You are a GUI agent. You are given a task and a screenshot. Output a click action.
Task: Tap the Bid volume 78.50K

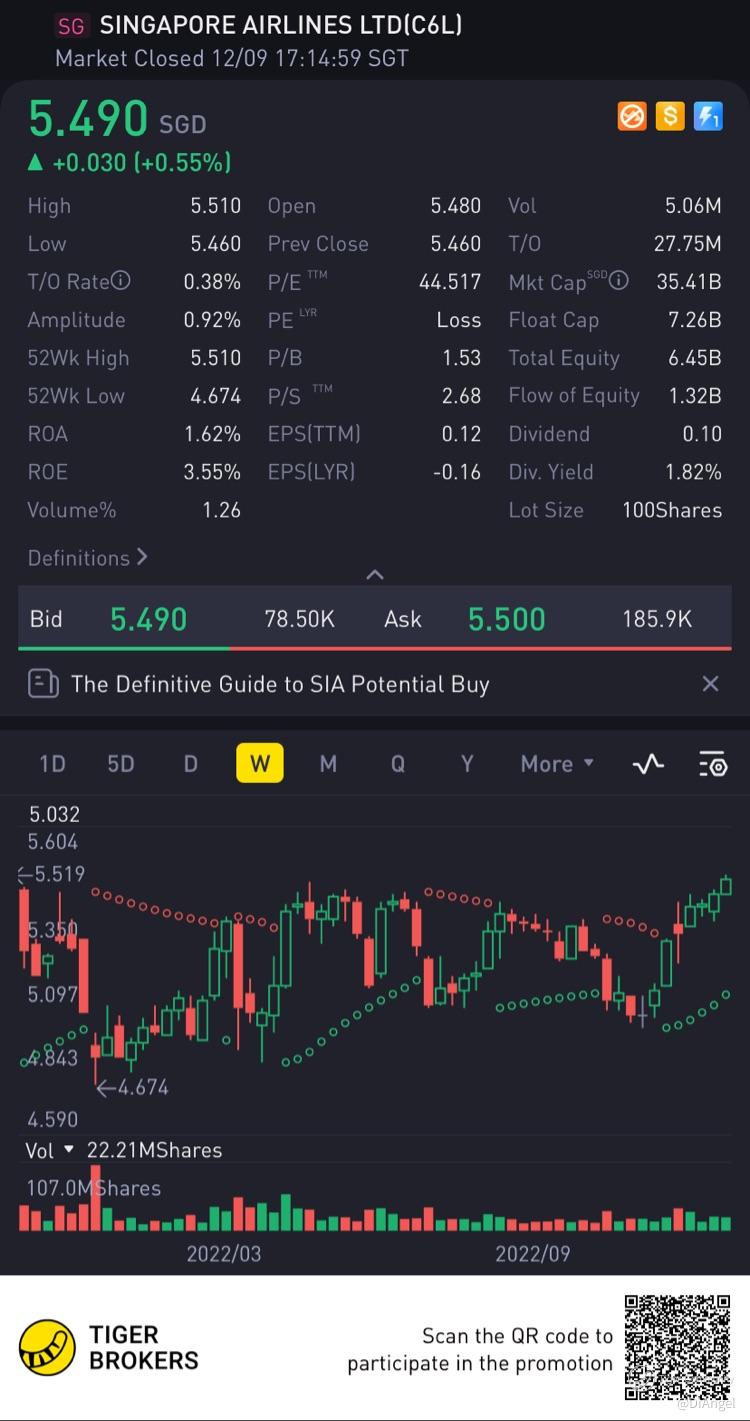[300, 619]
